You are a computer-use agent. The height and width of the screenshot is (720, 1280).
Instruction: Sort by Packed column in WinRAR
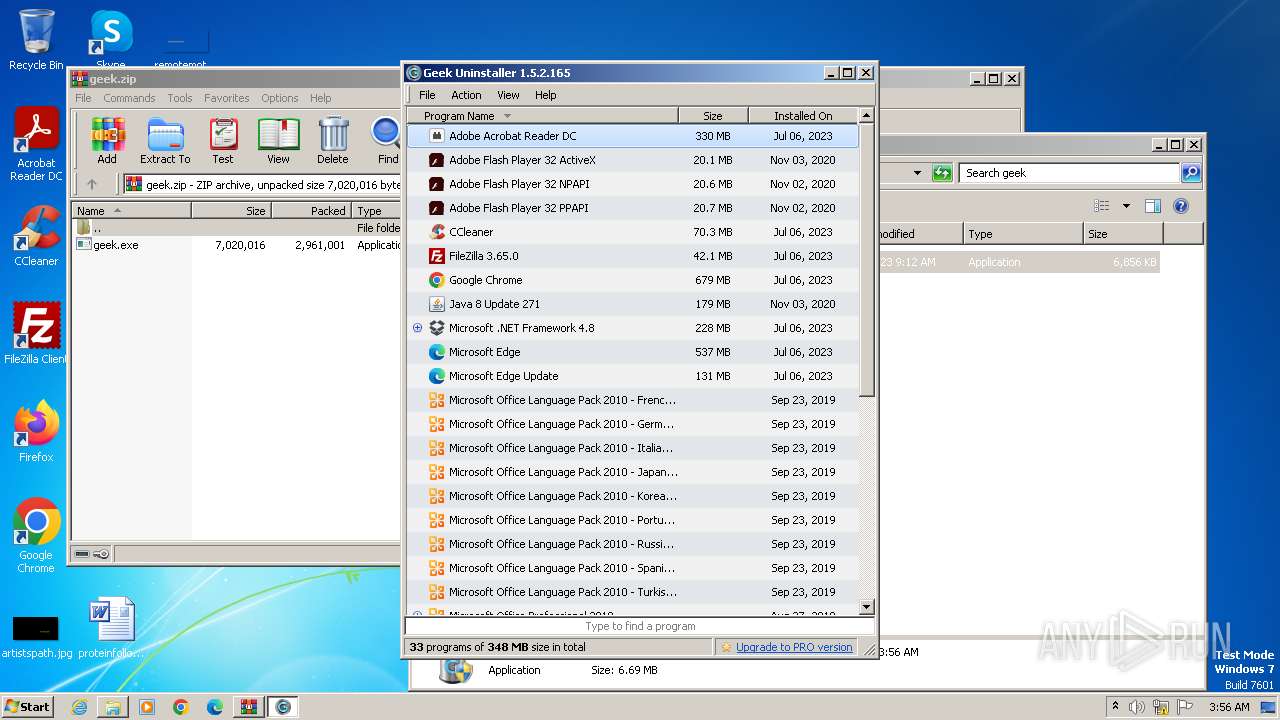point(311,211)
